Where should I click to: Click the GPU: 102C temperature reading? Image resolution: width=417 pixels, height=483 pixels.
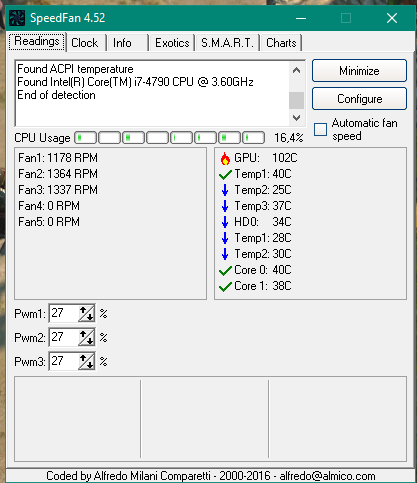coord(266,158)
